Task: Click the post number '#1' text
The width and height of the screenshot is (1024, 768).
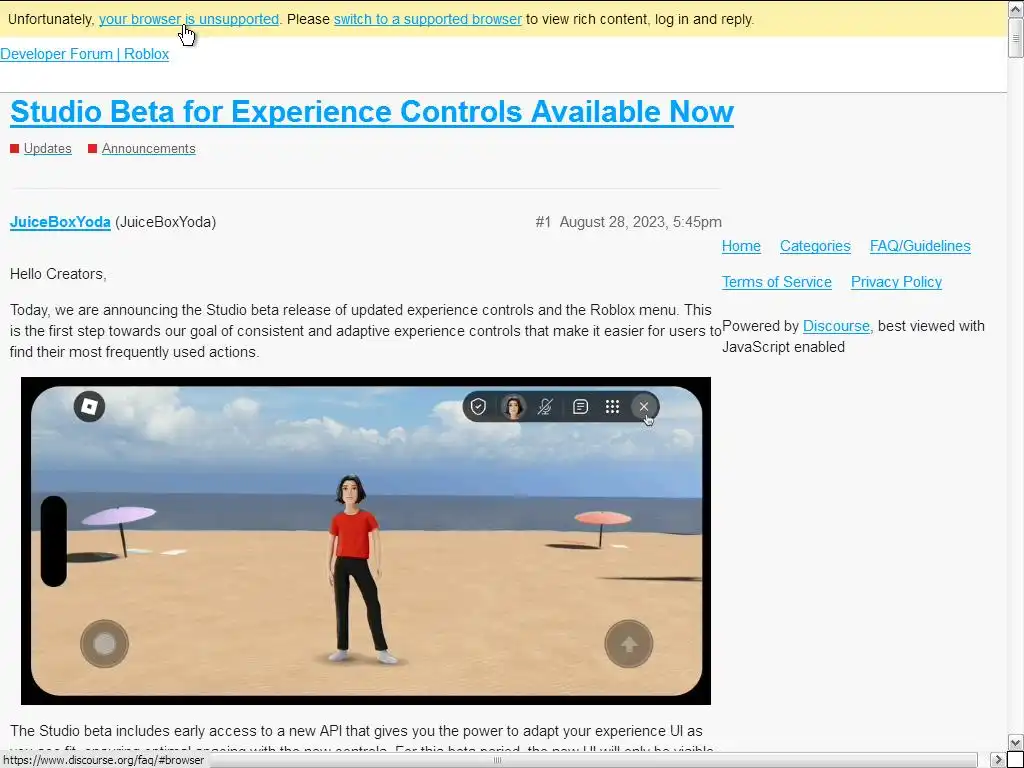Action: tap(543, 222)
